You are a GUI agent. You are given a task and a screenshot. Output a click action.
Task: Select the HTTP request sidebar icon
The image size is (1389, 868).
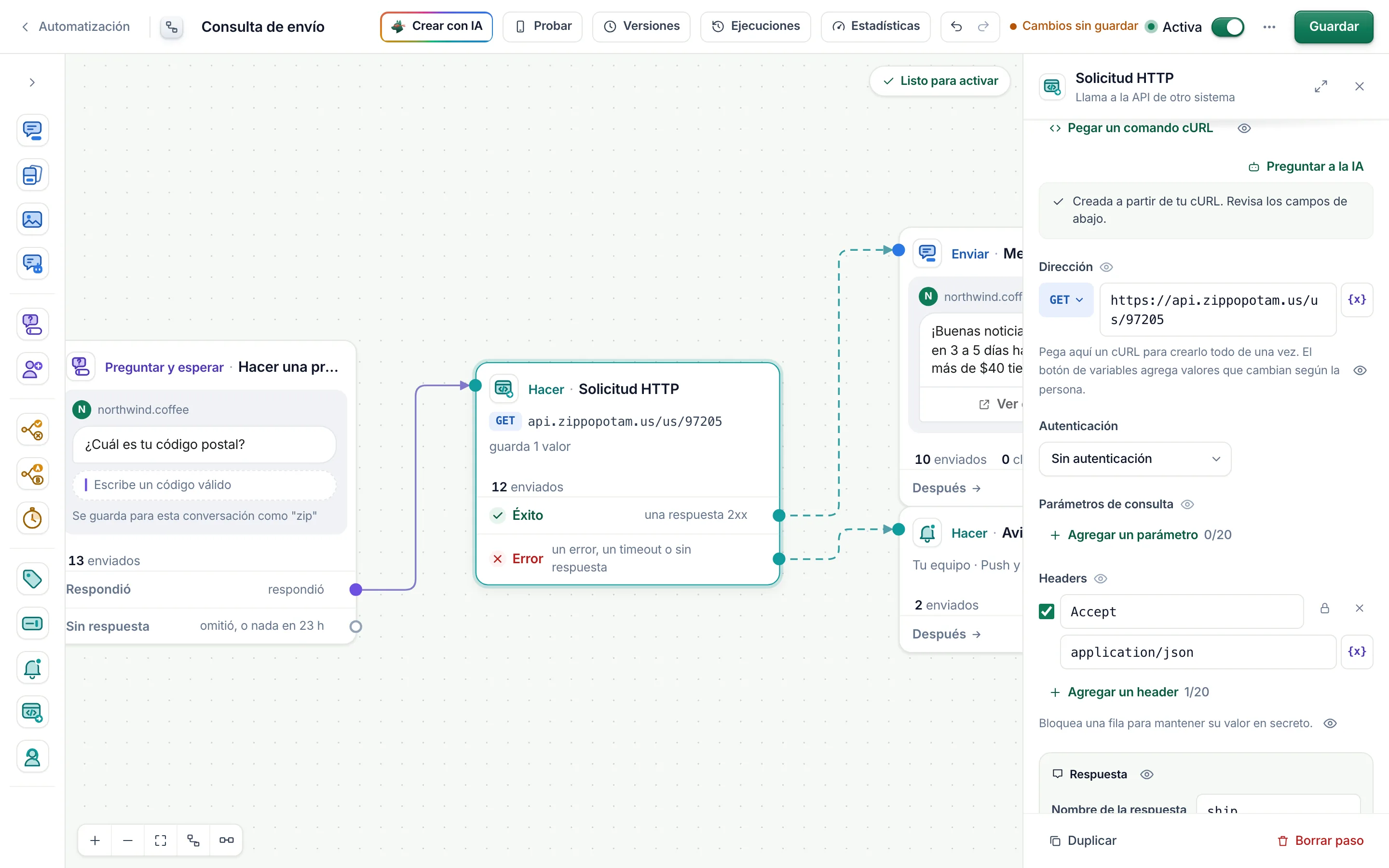[32, 712]
